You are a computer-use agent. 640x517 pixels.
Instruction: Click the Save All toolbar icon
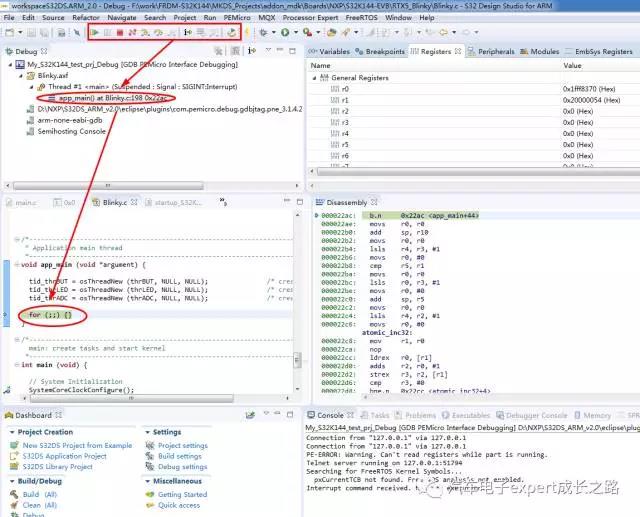tap(44, 32)
